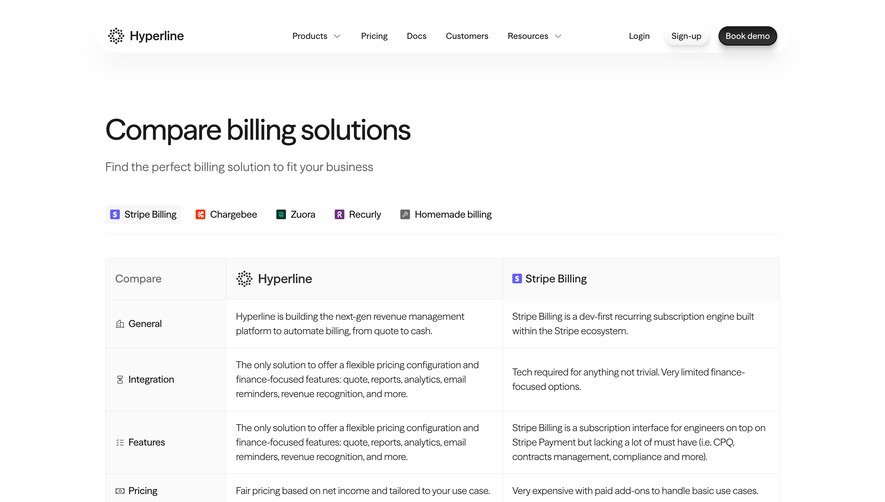Open the Customers page
The width and height of the screenshot is (885, 502).
(x=467, y=36)
